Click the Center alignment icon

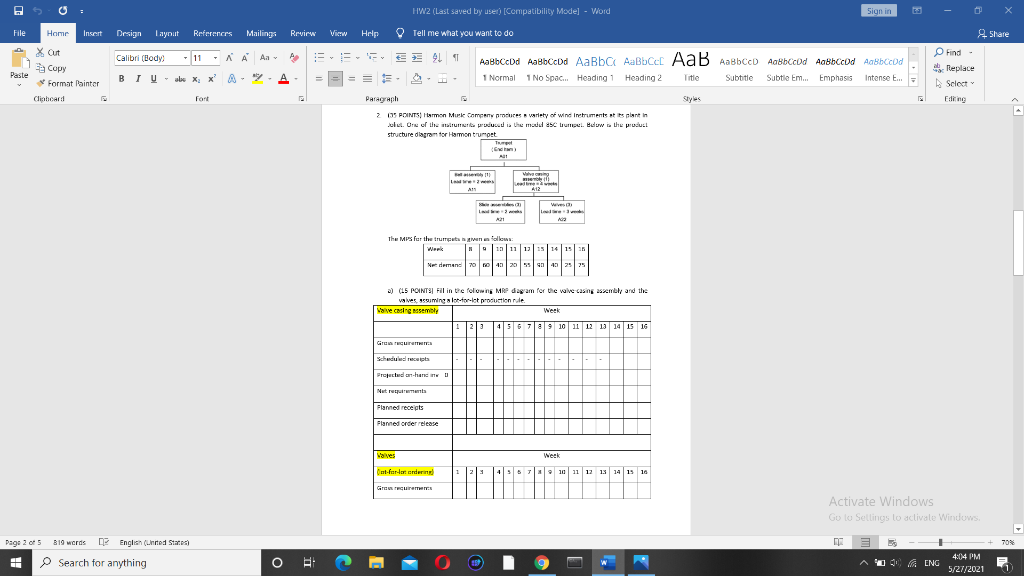click(x=335, y=78)
